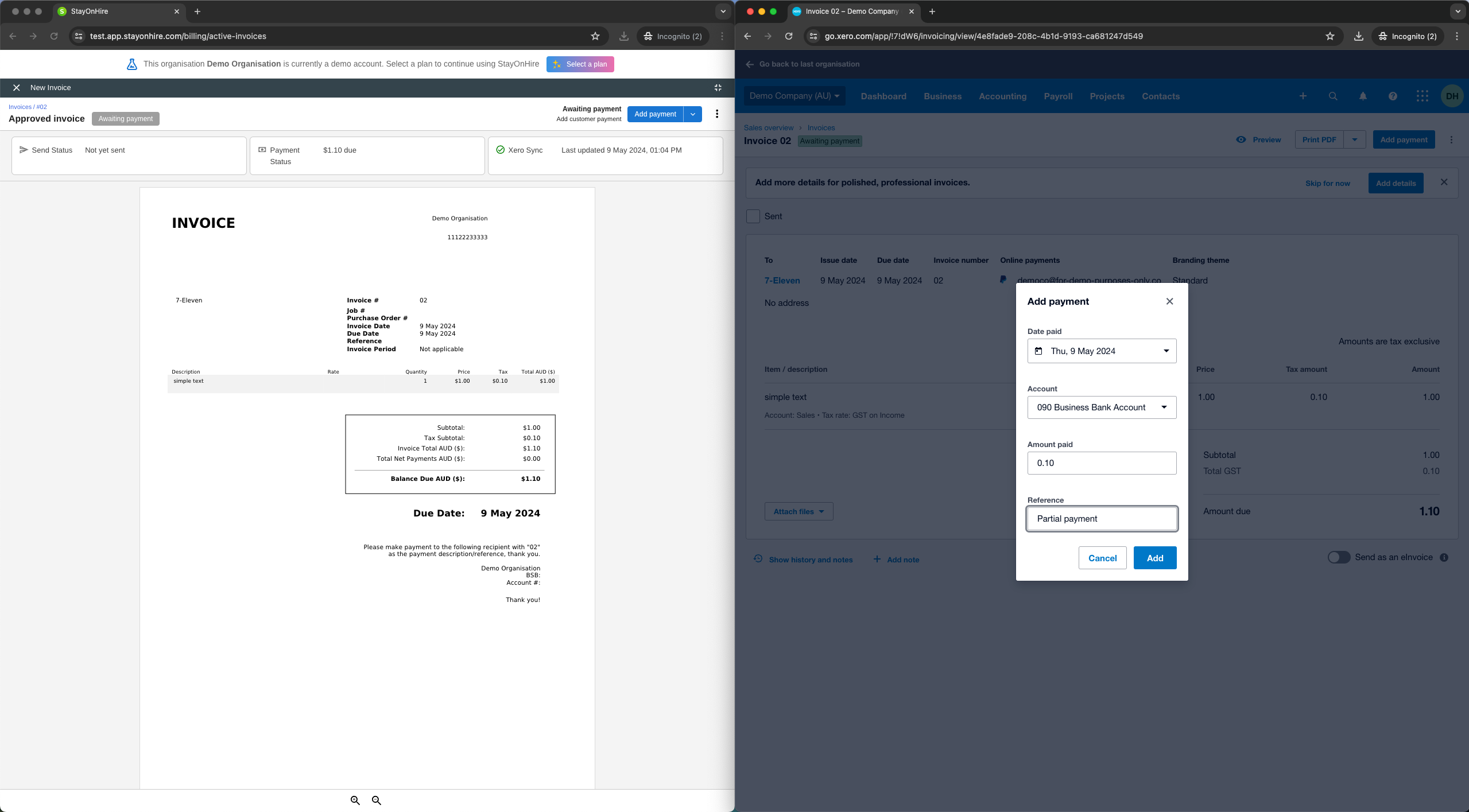The image size is (1469, 812).
Task: Click the minimize fullscreen icon in New Invoice bar
Action: [x=718, y=88]
